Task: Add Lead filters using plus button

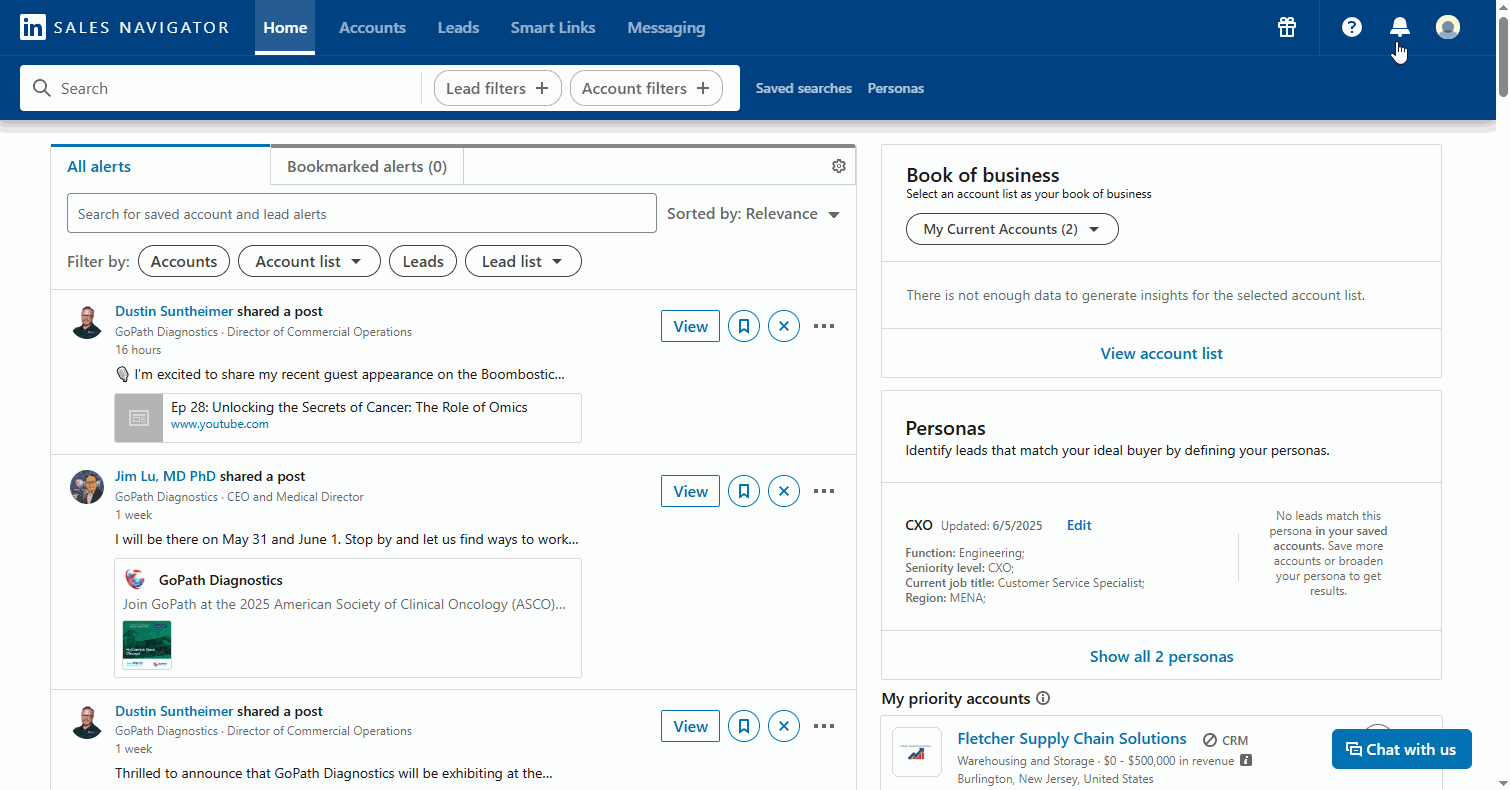Action: click(498, 88)
